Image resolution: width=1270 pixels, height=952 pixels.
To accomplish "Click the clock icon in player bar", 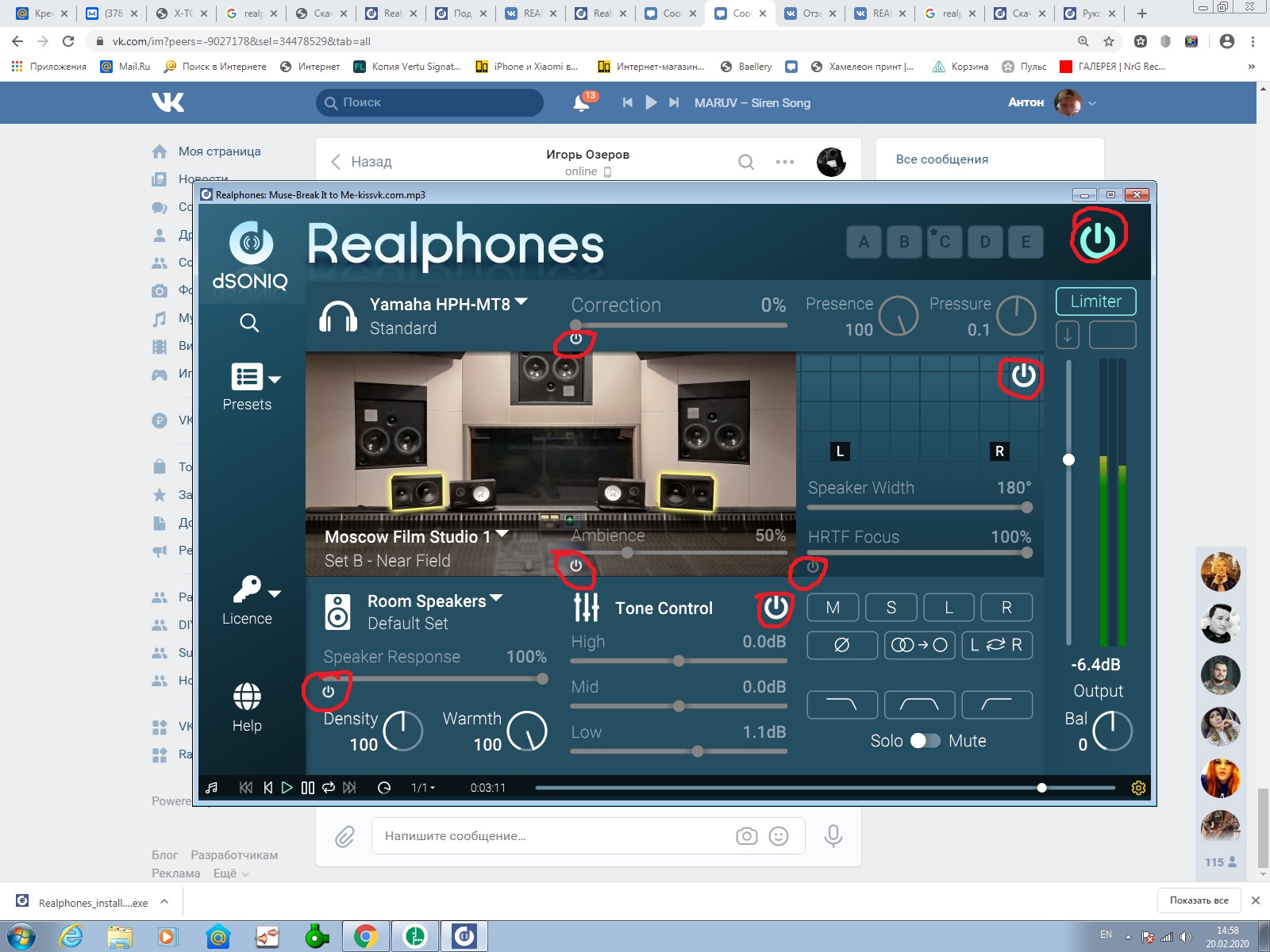I will (x=384, y=788).
